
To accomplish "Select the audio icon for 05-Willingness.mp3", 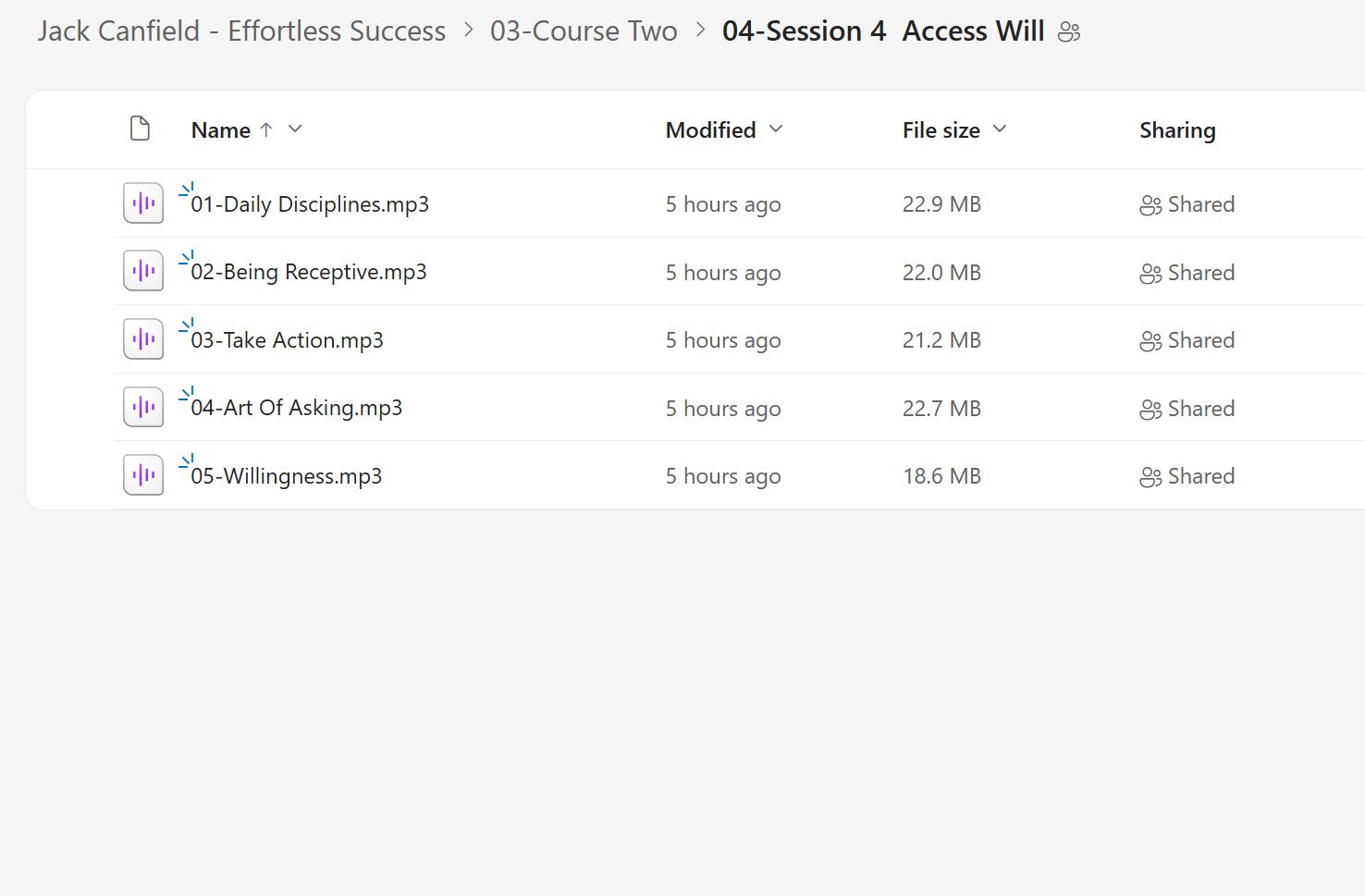I will pos(142,474).
